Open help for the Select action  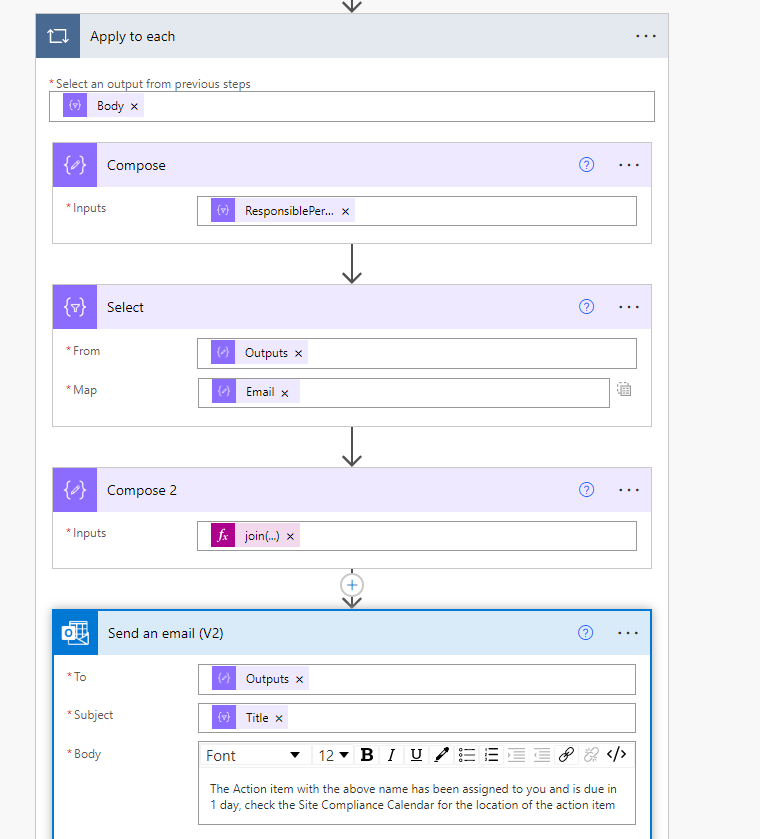click(587, 307)
